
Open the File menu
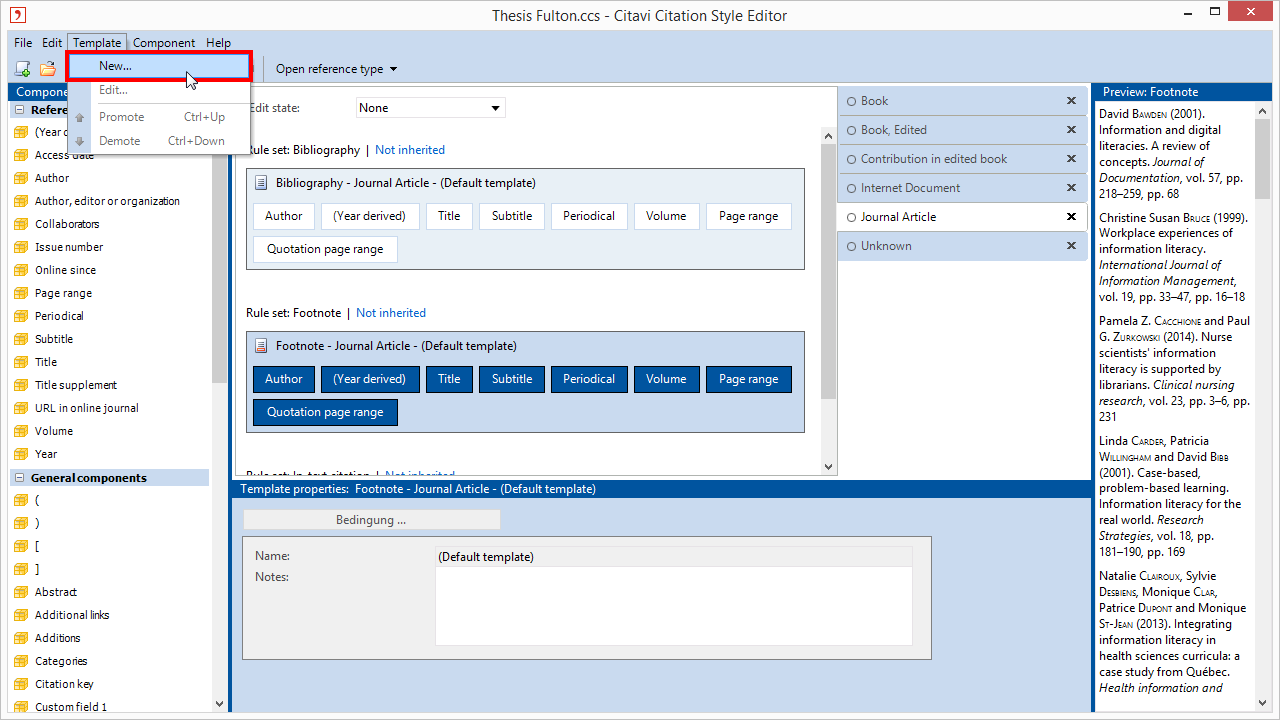(x=23, y=43)
